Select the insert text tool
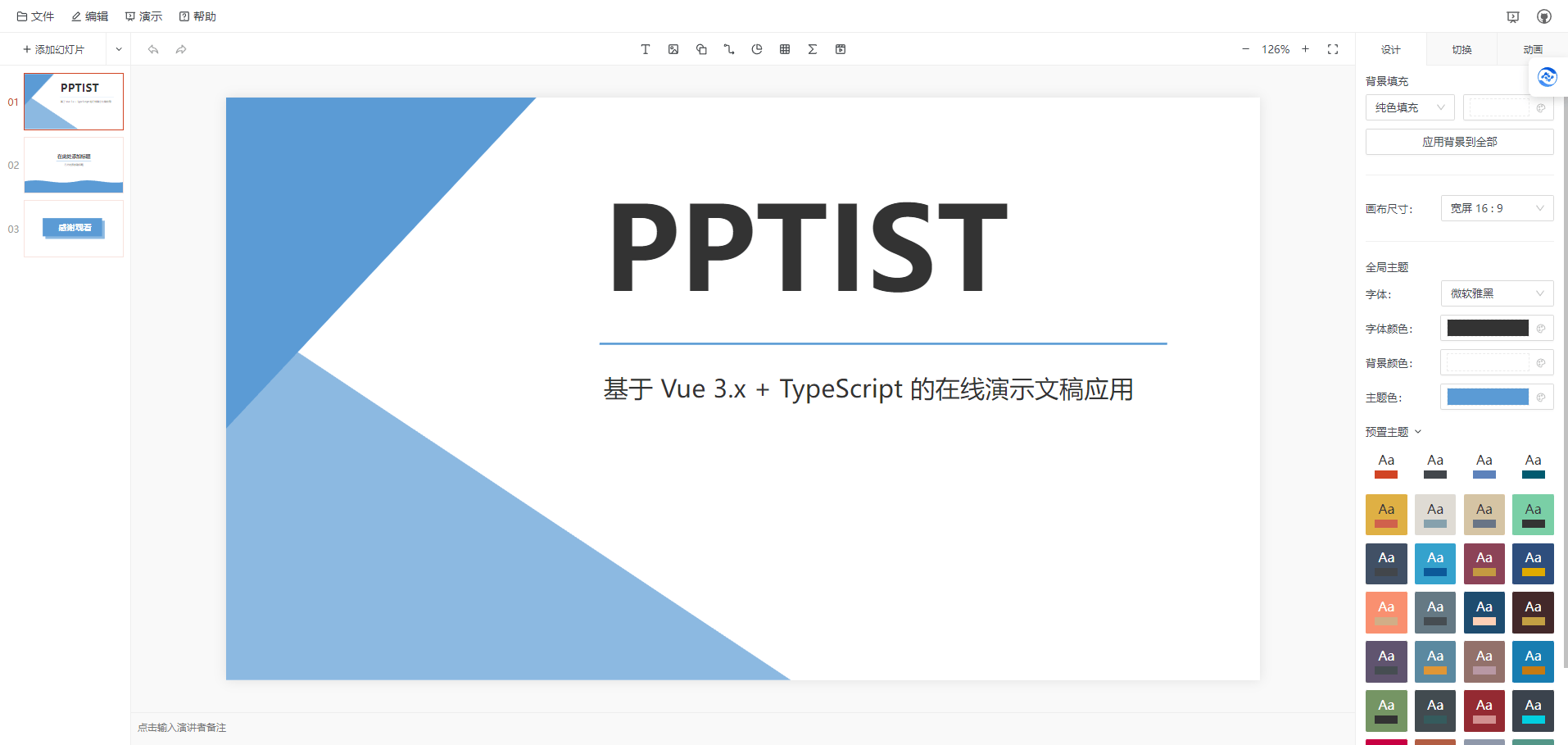The height and width of the screenshot is (745, 1568). point(646,49)
